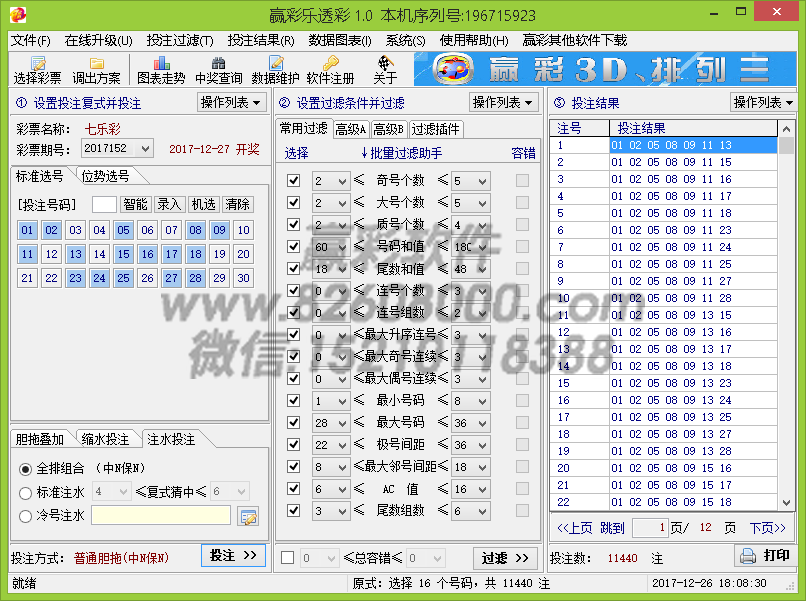The height and width of the screenshot is (601, 806).
Task: Switch to the 缩水投注 tab
Action: point(105,440)
